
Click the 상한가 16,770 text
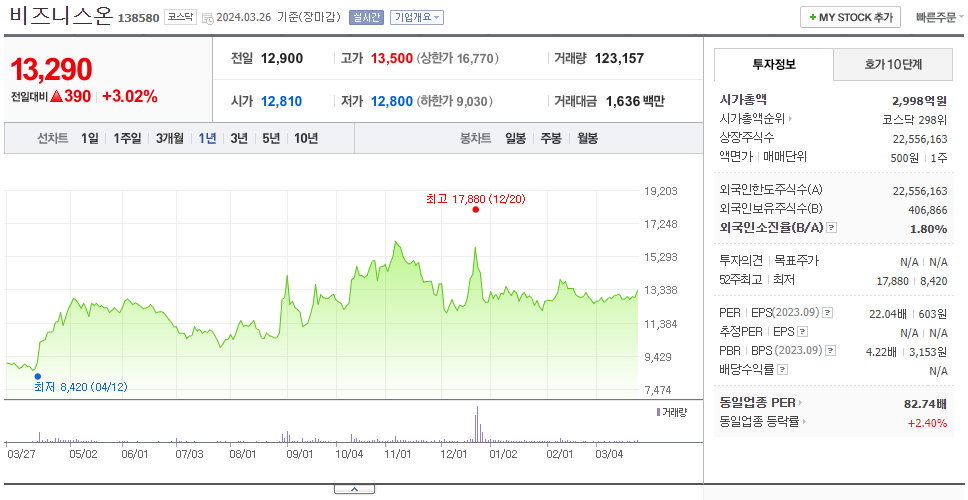pyautogui.click(x=457, y=59)
